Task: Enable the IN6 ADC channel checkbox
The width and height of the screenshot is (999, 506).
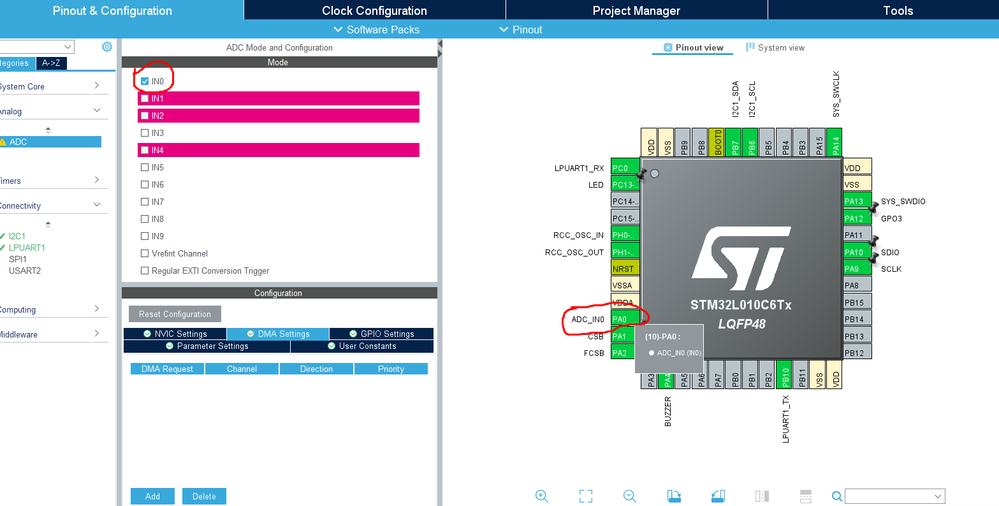Action: pyautogui.click(x=145, y=184)
